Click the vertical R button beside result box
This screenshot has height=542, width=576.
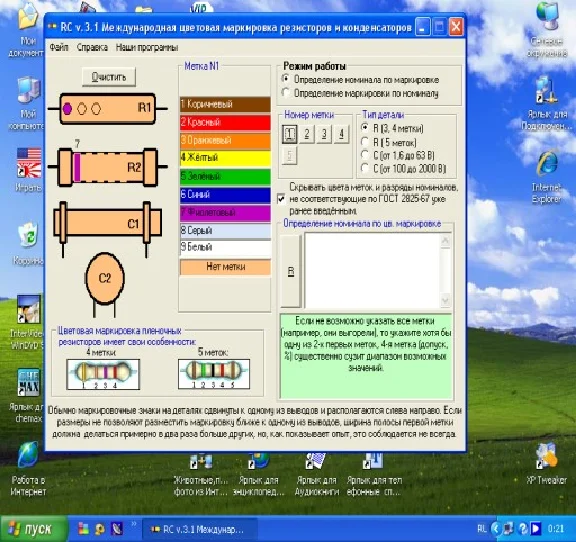click(x=291, y=271)
